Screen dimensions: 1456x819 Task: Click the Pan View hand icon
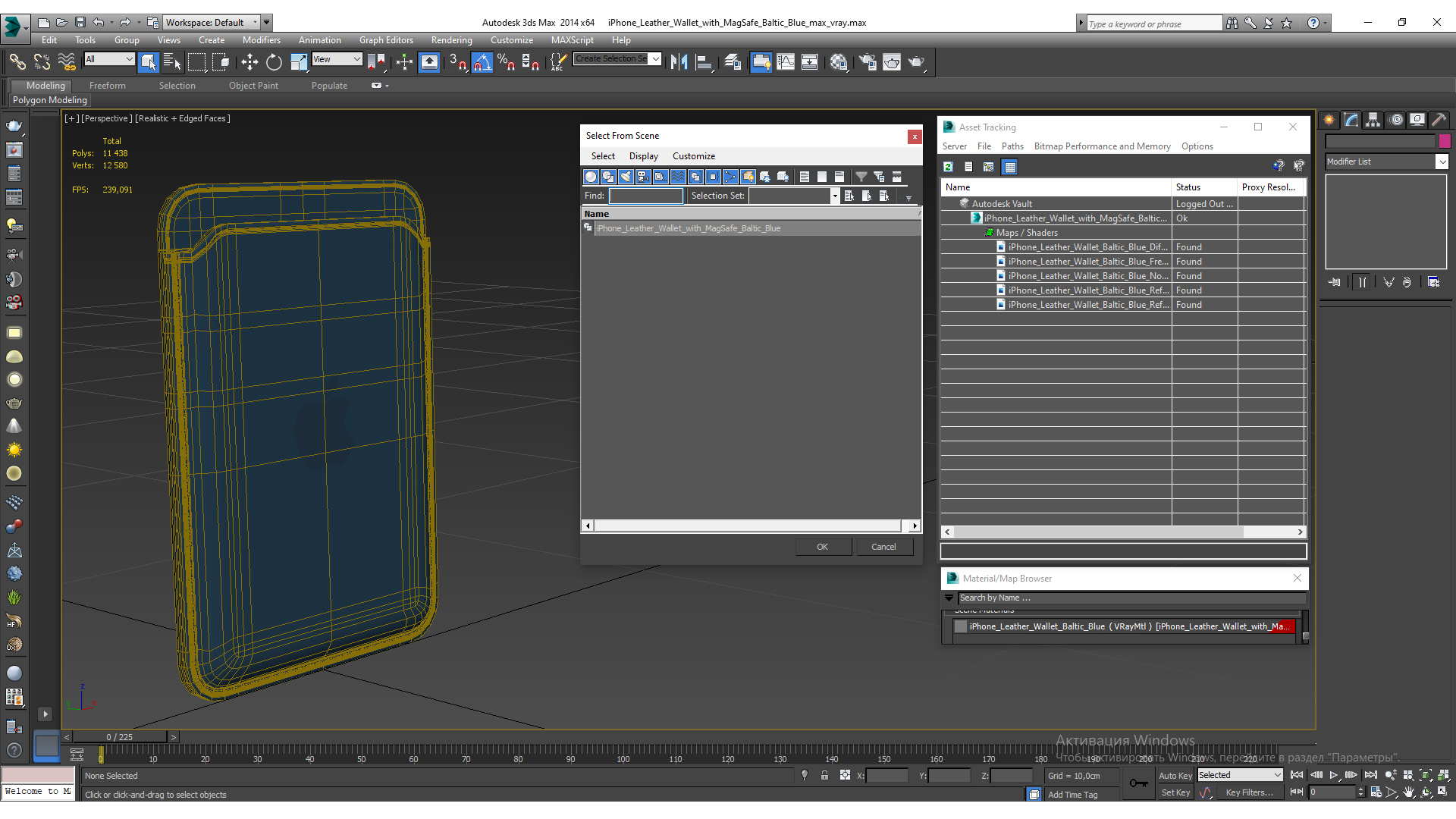[1408, 792]
